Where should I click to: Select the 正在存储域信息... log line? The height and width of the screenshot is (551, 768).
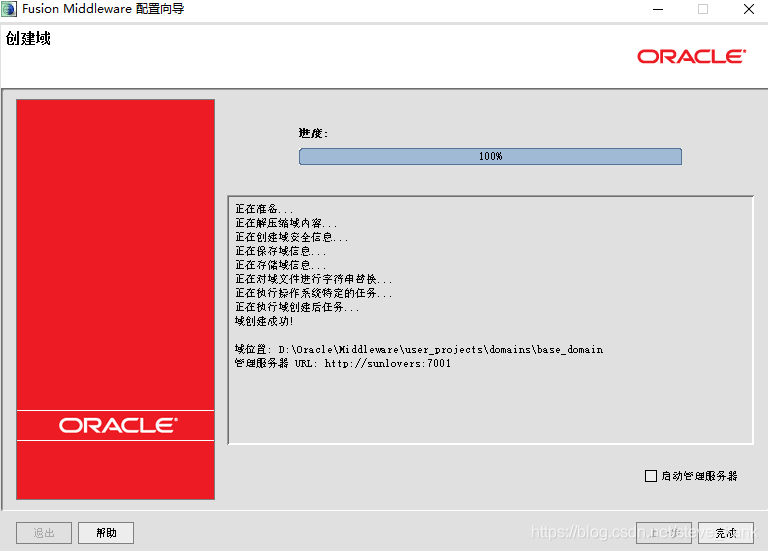280,265
